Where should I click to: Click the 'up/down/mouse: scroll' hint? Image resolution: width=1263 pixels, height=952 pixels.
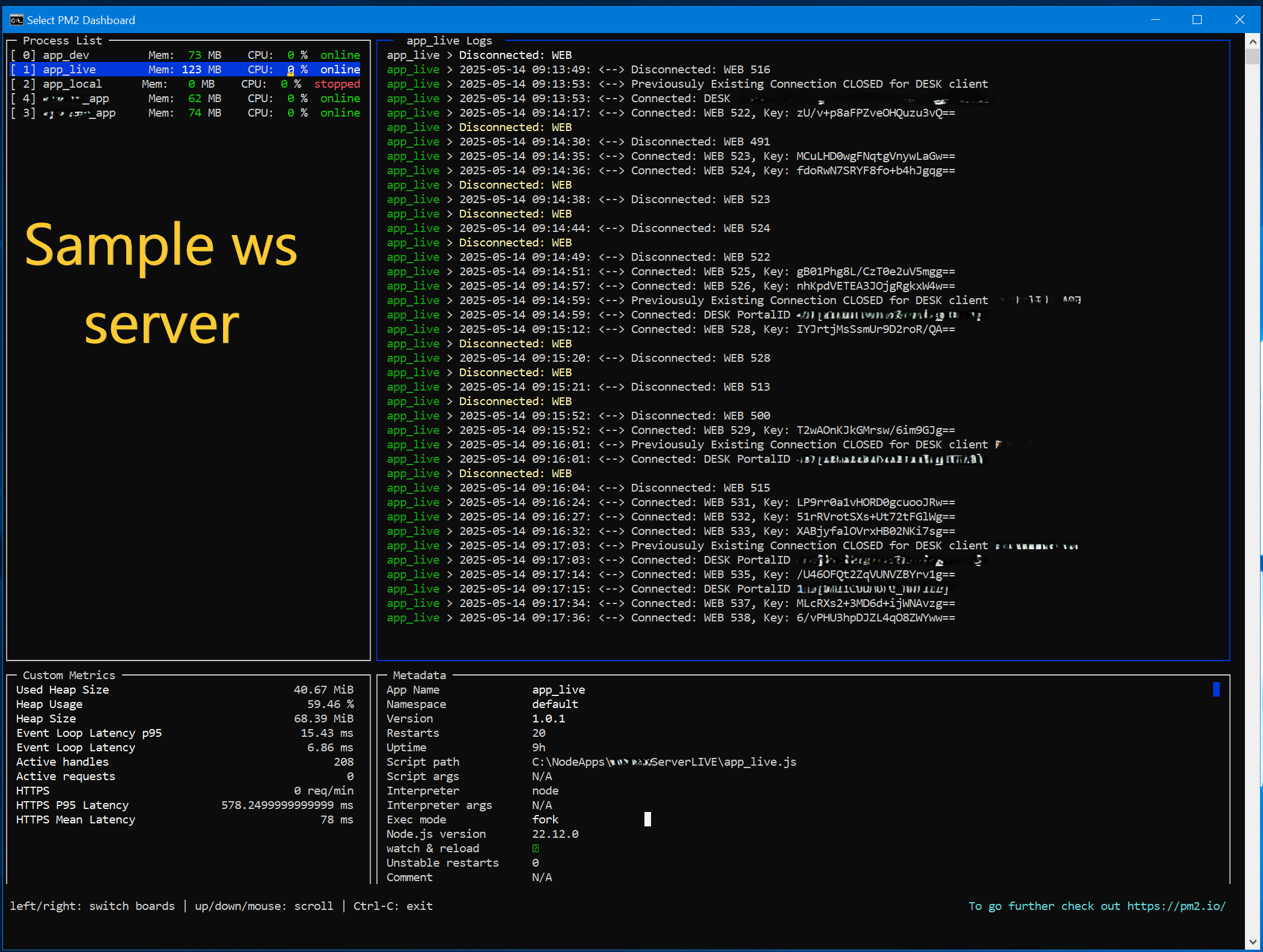(x=264, y=906)
